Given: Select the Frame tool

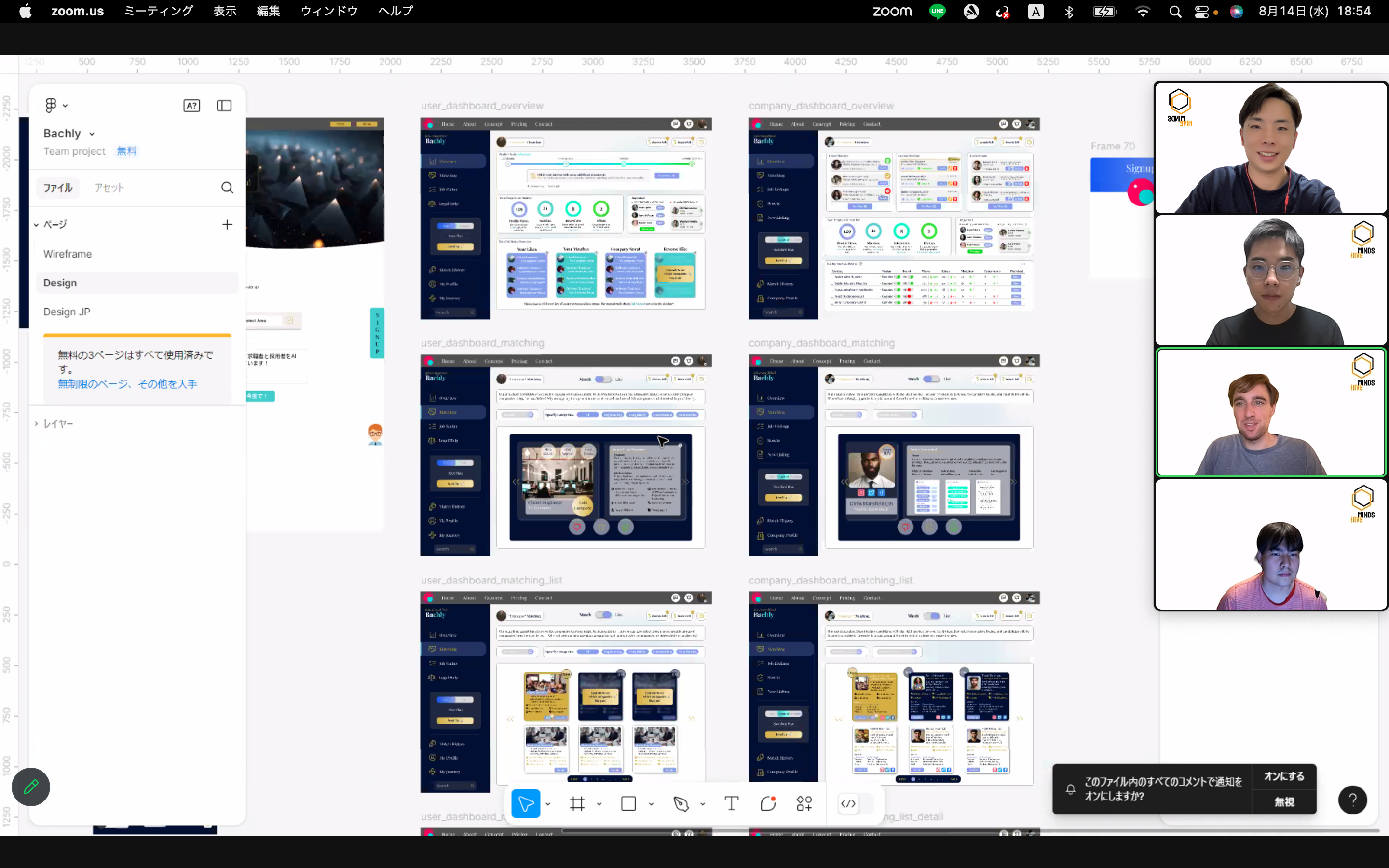Looking at the screenshot, I should tap(577, 804).
